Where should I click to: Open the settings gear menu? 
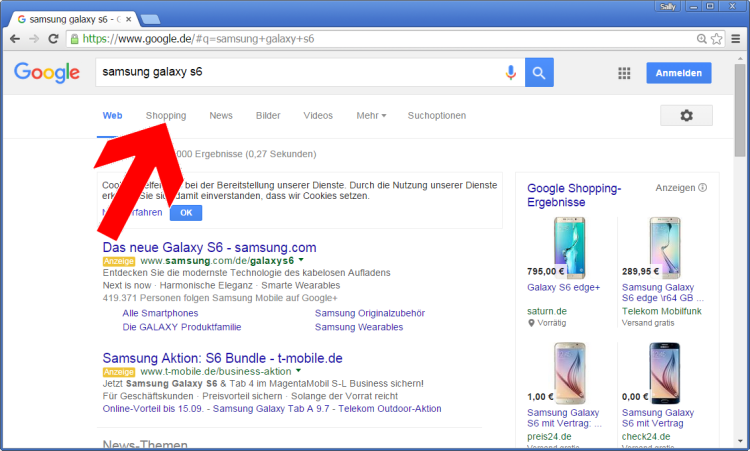pyautogui.click(x=686, y=116)
